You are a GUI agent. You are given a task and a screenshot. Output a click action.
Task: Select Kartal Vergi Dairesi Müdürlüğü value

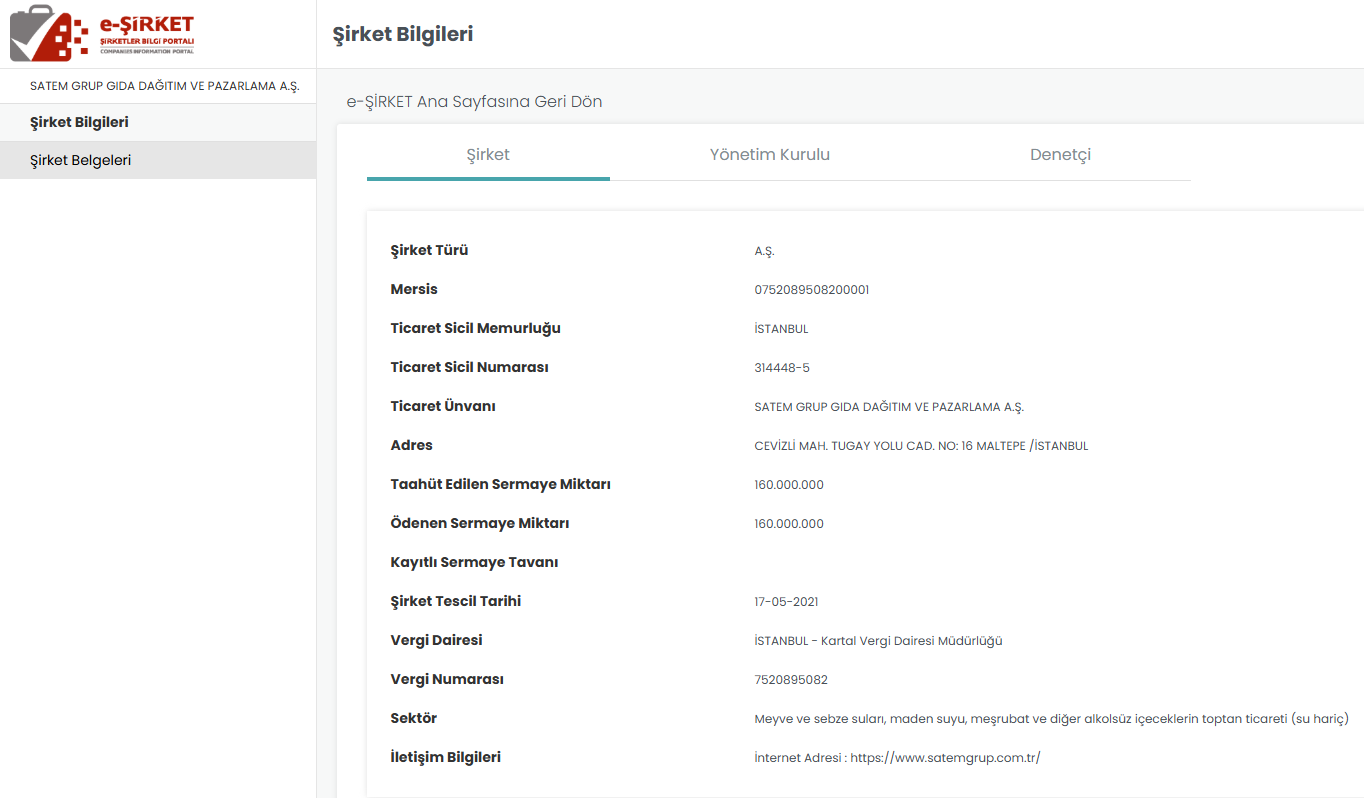pyautogui.click(x=878, y=641)
